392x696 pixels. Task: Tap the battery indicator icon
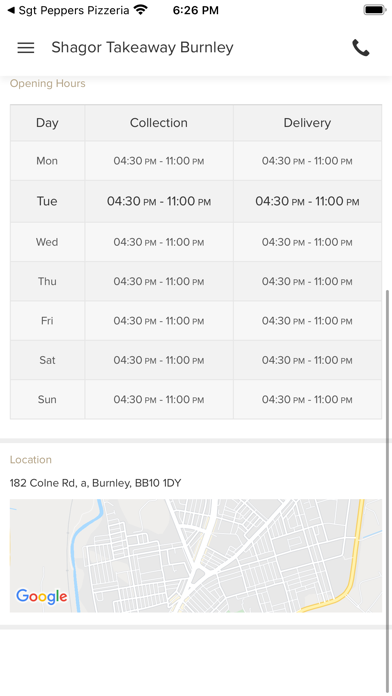click(375, 10)
